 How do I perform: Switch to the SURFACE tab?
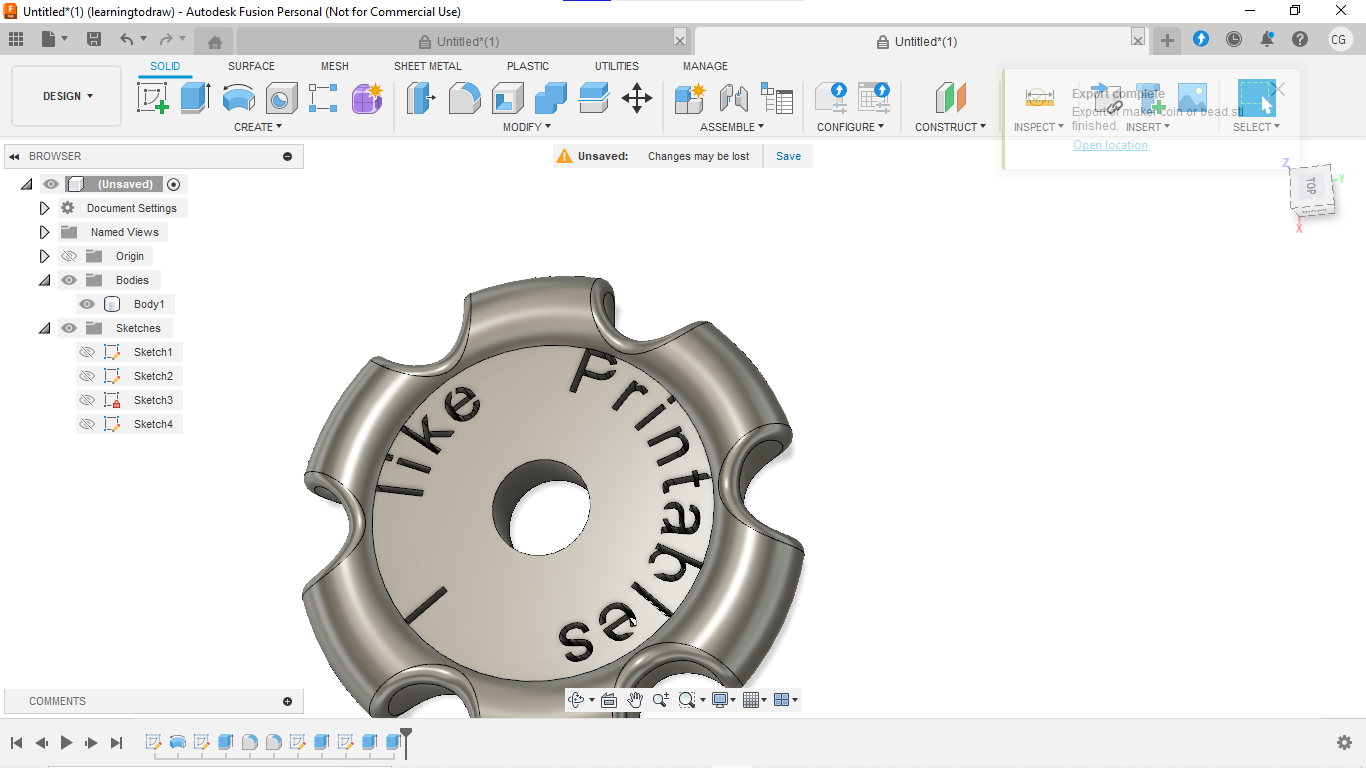click(251, 66)
